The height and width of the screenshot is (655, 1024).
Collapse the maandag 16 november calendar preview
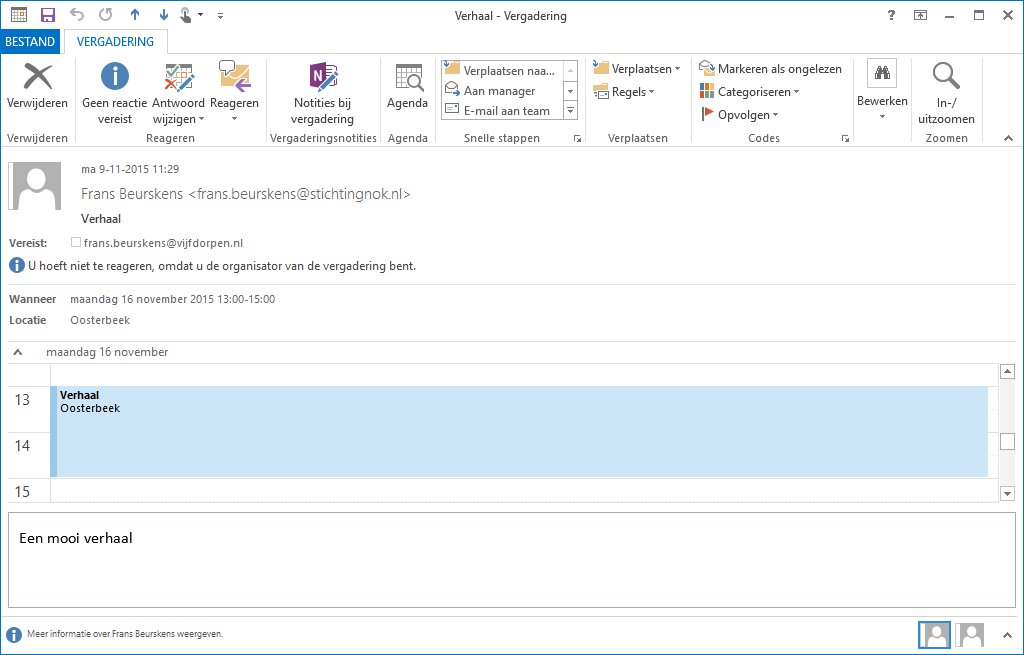tap(18, 352)
